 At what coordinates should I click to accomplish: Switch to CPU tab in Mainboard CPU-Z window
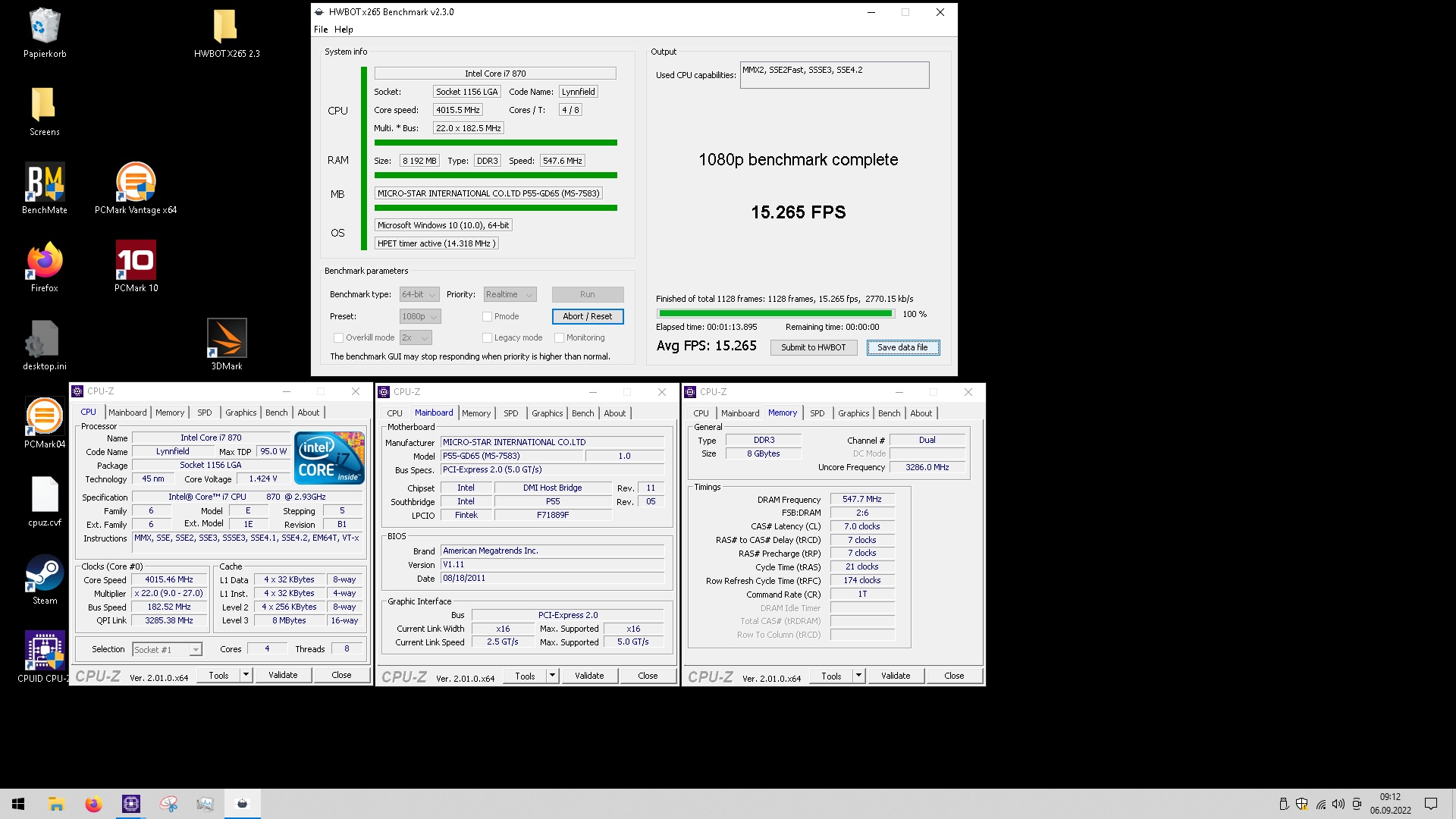[394, 413]
